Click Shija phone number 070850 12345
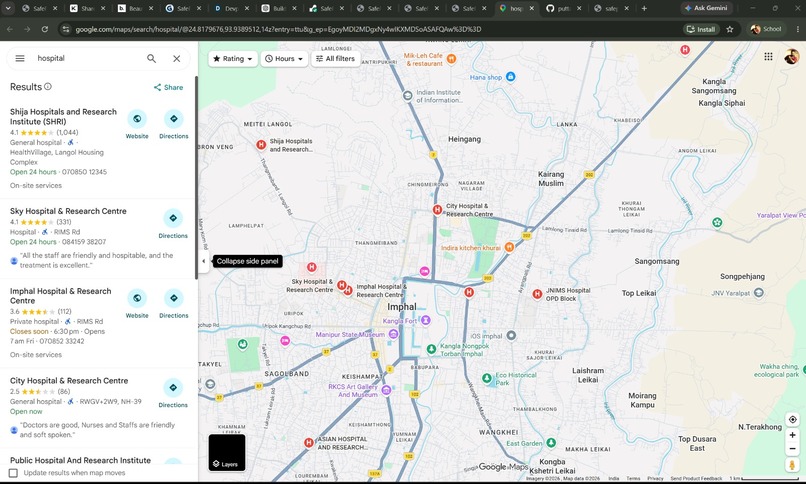Viewport: 806px width, 484px height. coord(84,172)
